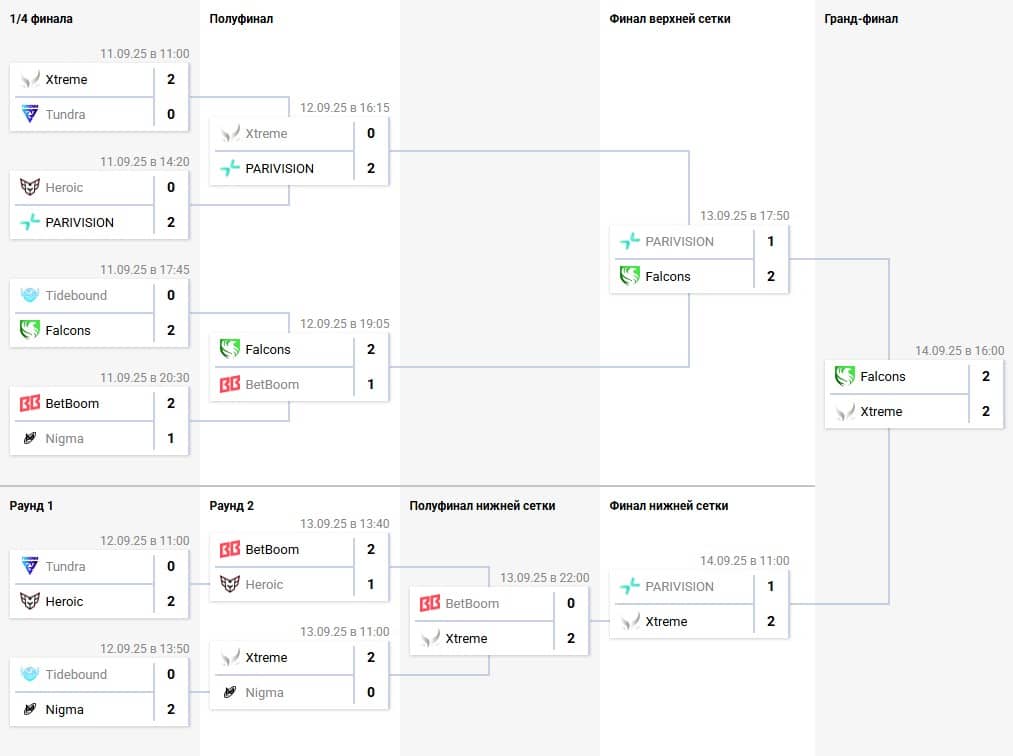Screen dimensions: 1013x756
Task: Click the Heroic logo in the 1/4 финала match
Action: [x=30, y=187]
